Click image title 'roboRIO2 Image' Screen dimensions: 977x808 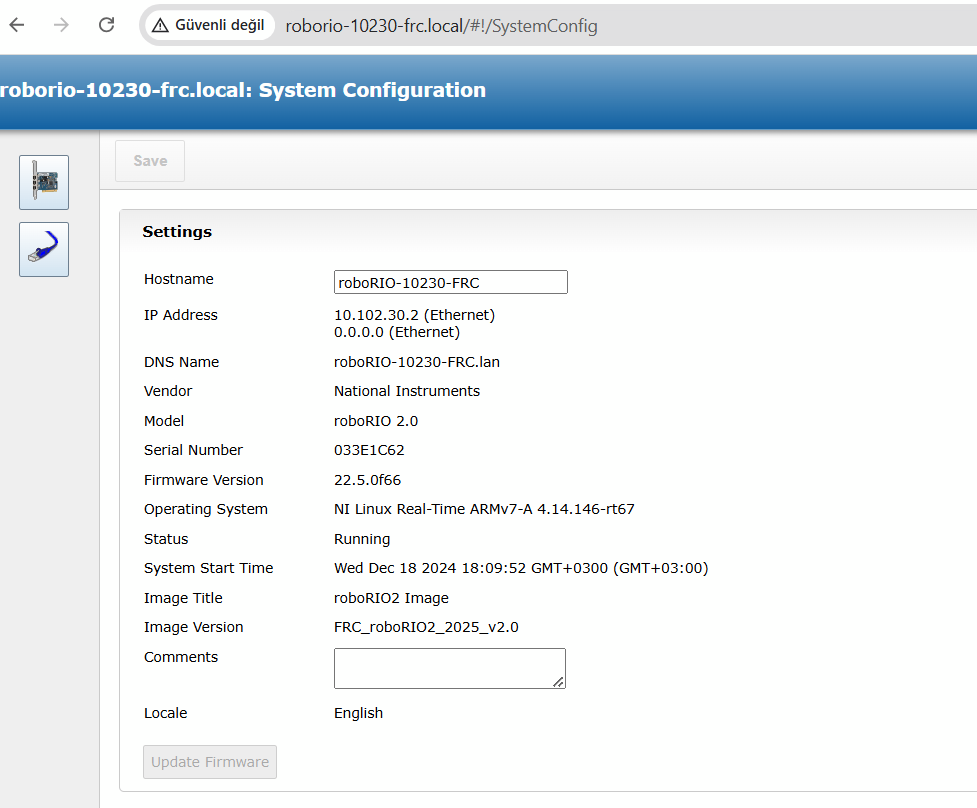click(x=391, y=598)
